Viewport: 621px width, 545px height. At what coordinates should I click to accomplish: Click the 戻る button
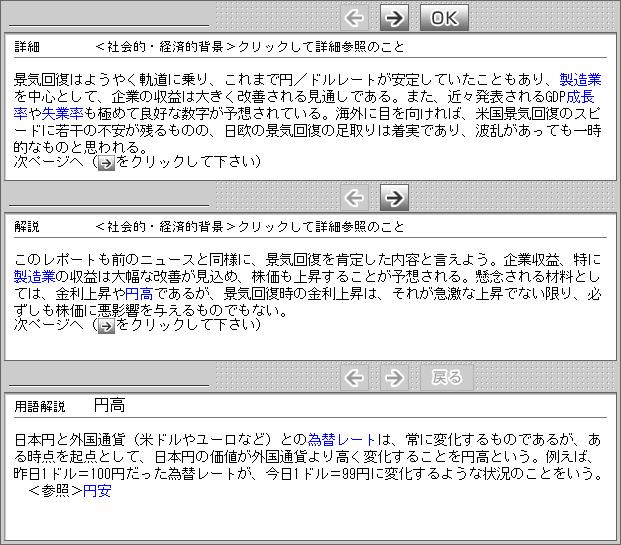(x=447, y=377)
